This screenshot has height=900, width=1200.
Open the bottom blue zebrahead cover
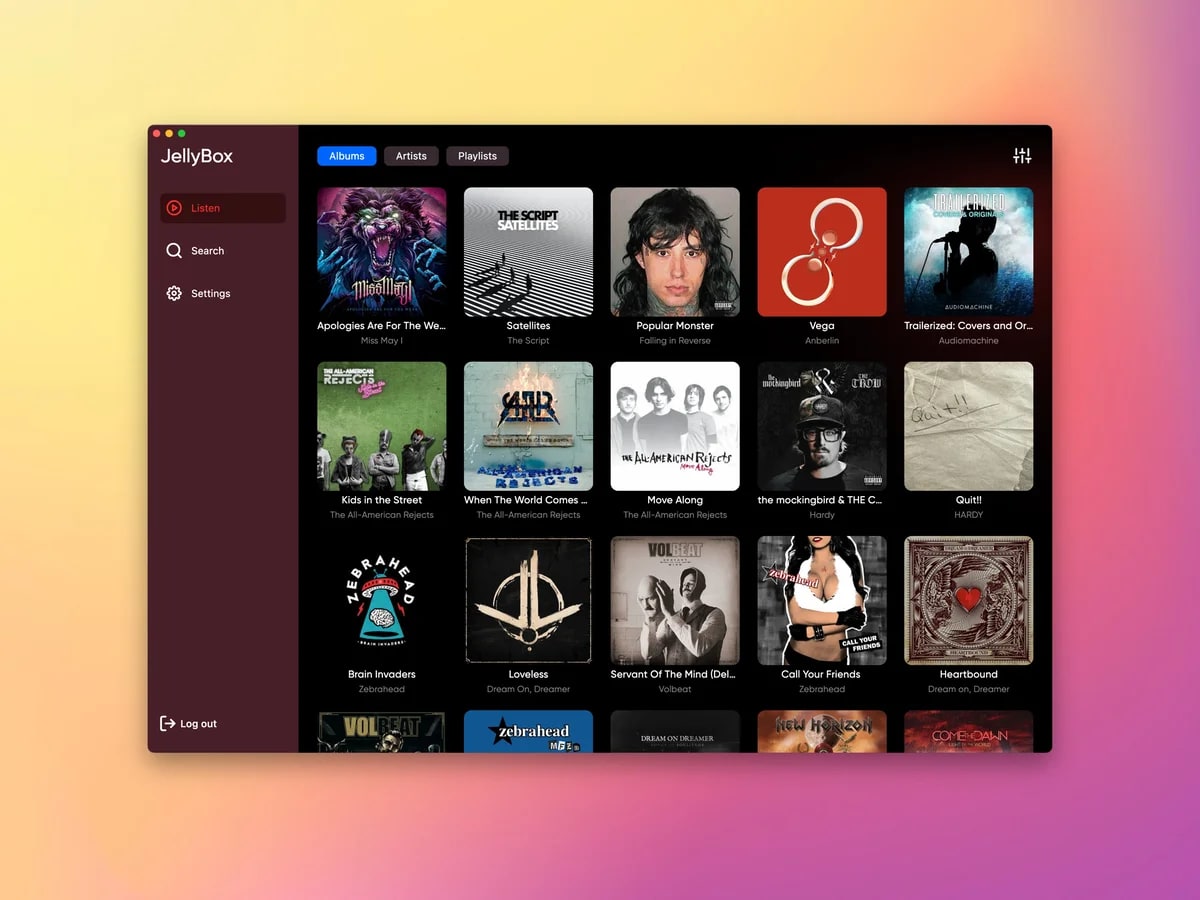528,731
